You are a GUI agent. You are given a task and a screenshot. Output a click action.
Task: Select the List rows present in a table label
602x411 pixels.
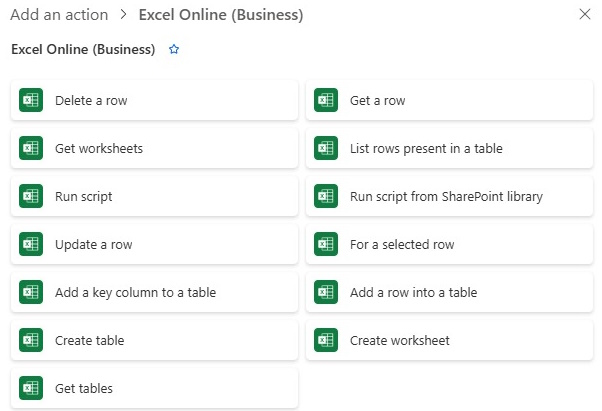tap(426, 149)
